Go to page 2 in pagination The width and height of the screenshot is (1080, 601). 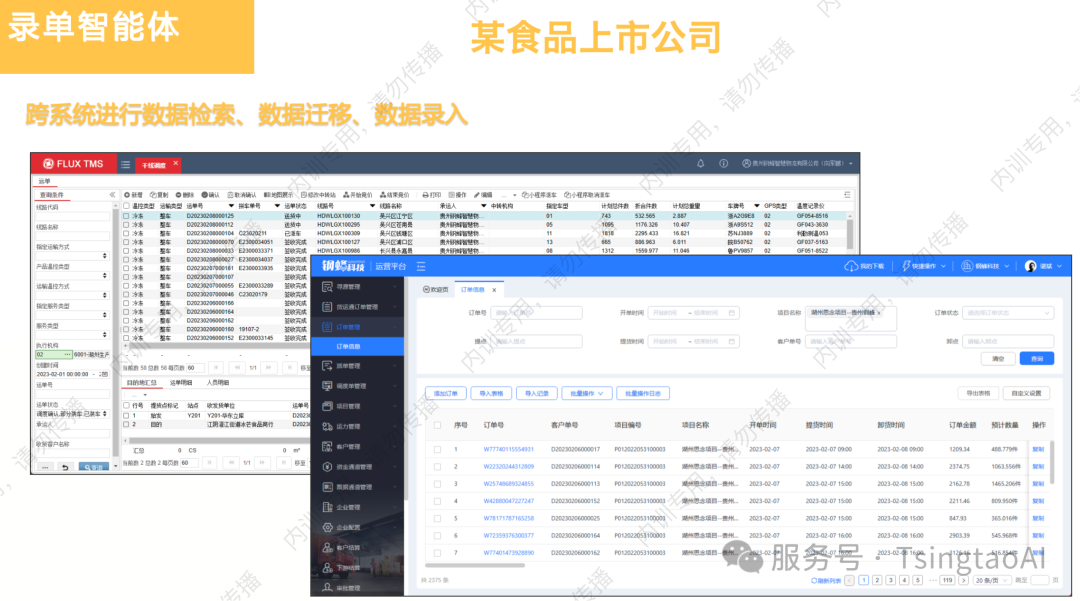(x=877, y=580)
